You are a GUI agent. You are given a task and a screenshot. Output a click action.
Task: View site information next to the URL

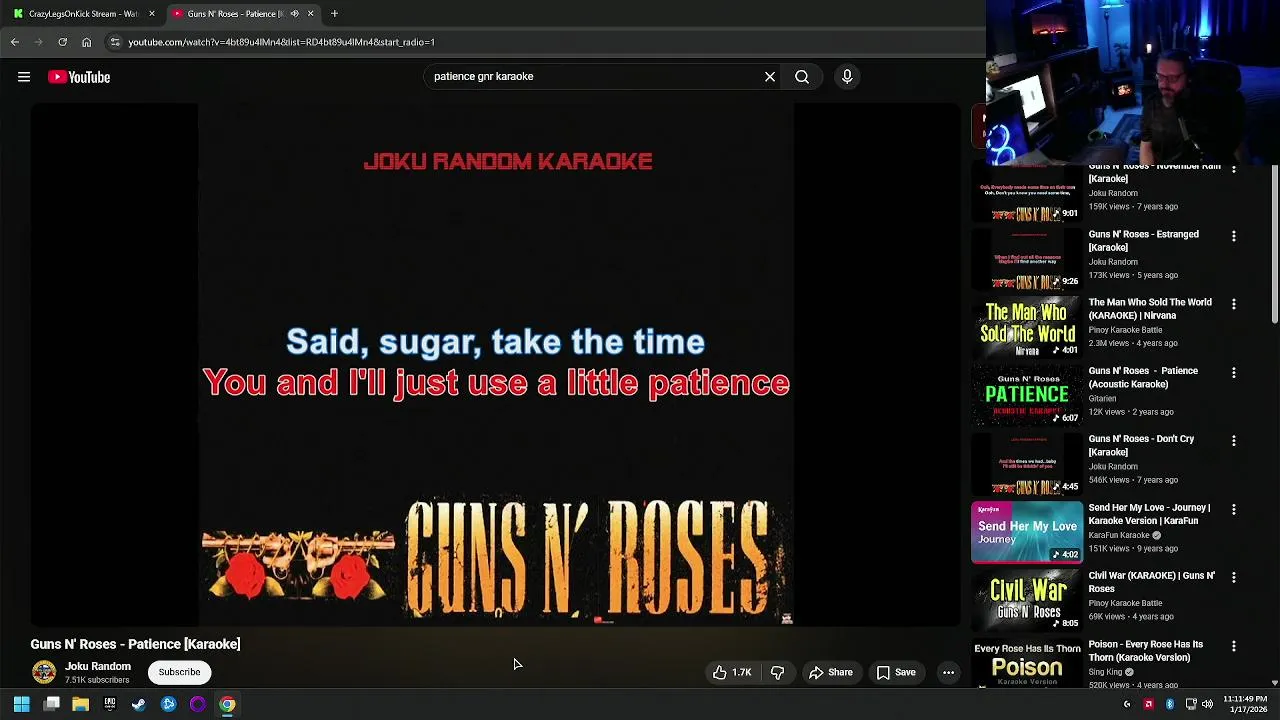(115, 42)
